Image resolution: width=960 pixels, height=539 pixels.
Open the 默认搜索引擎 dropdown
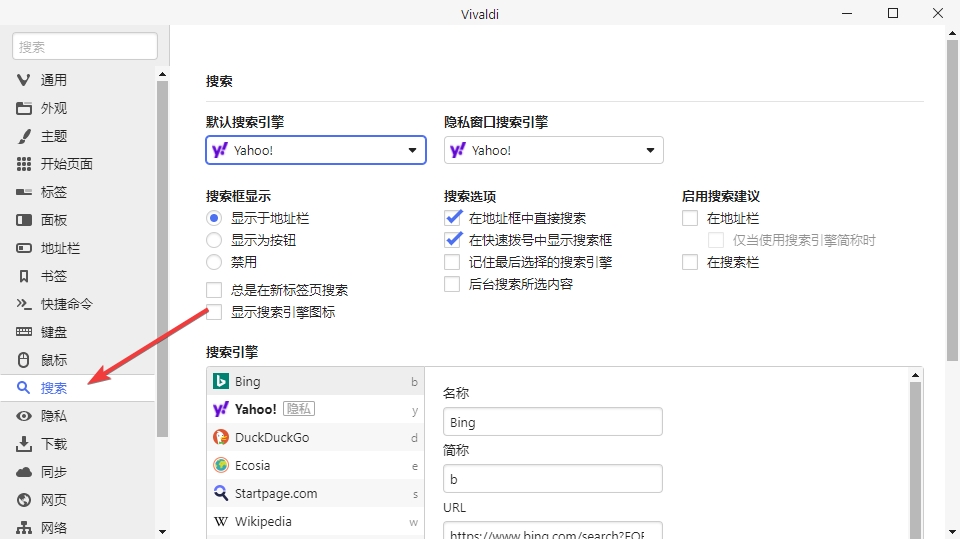[316, 150]
